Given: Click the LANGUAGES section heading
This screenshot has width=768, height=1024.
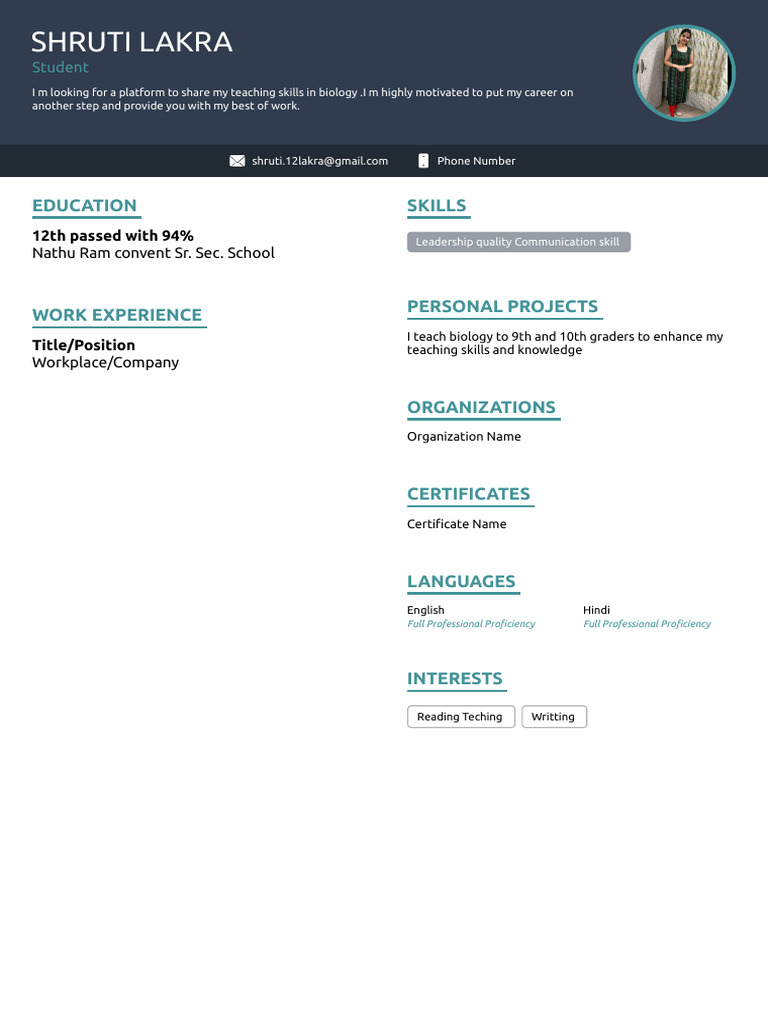Looking at the screenshot, I should (x=461, y=581).
